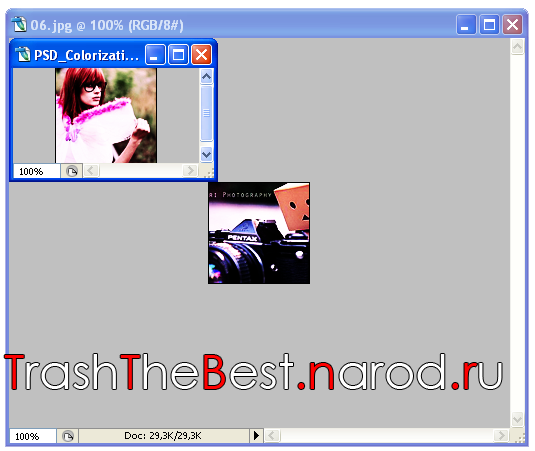The image size is (535, 451).
Task: Click outer window scroll up arrow
Action: [x=517, y=46]
